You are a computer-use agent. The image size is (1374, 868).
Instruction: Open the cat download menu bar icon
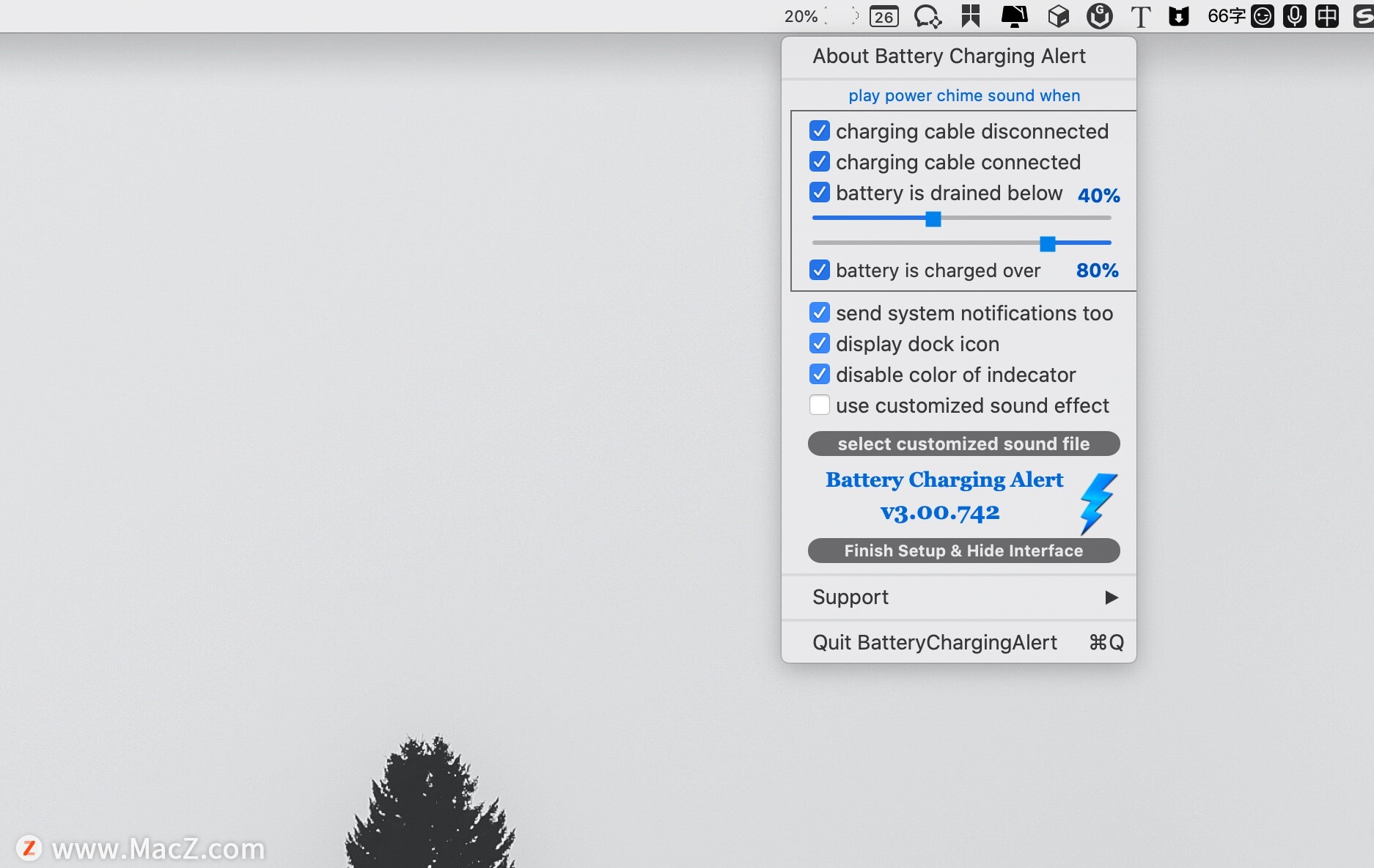(x=1178, y=16)
